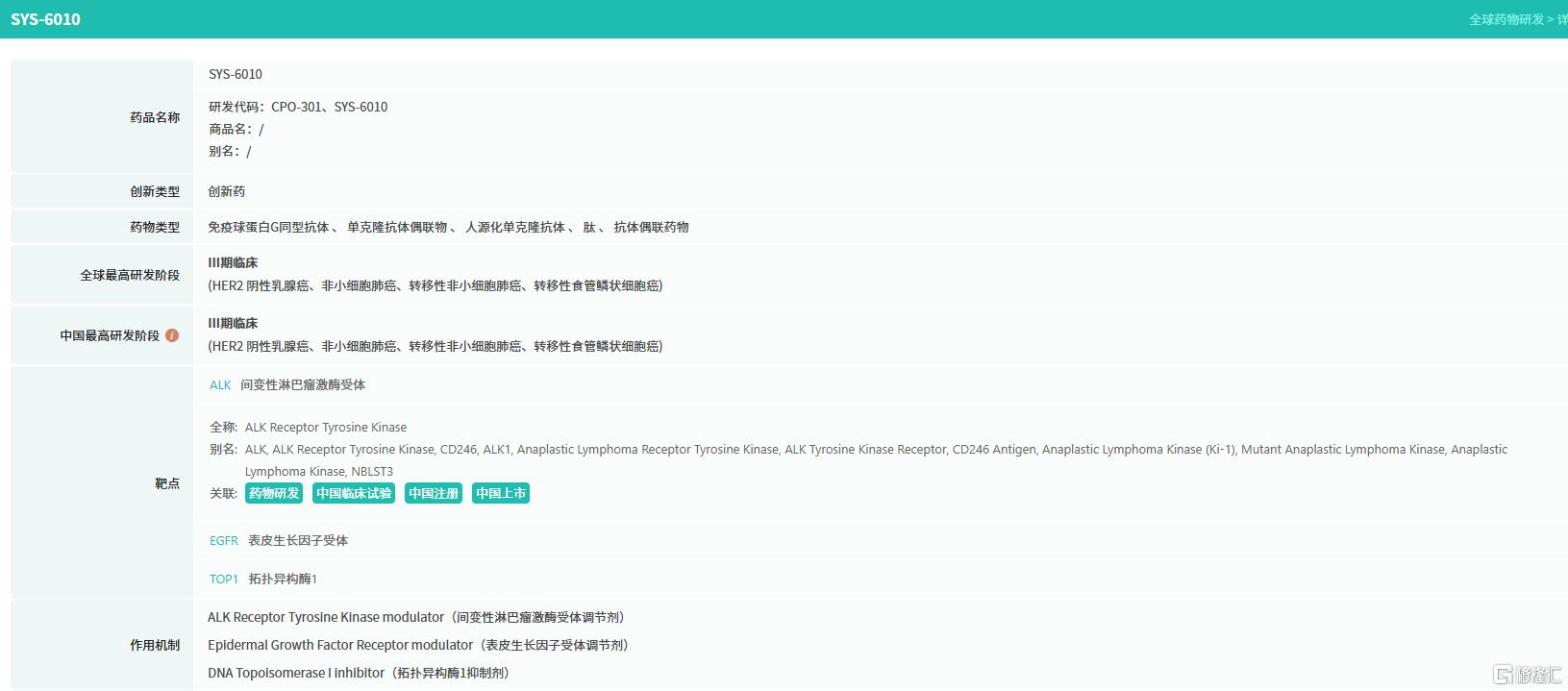Image resolution: width=1568 pixels, height=691 pixels.
Task: Click the 中国注册 tag button
Action: (434, 493)
